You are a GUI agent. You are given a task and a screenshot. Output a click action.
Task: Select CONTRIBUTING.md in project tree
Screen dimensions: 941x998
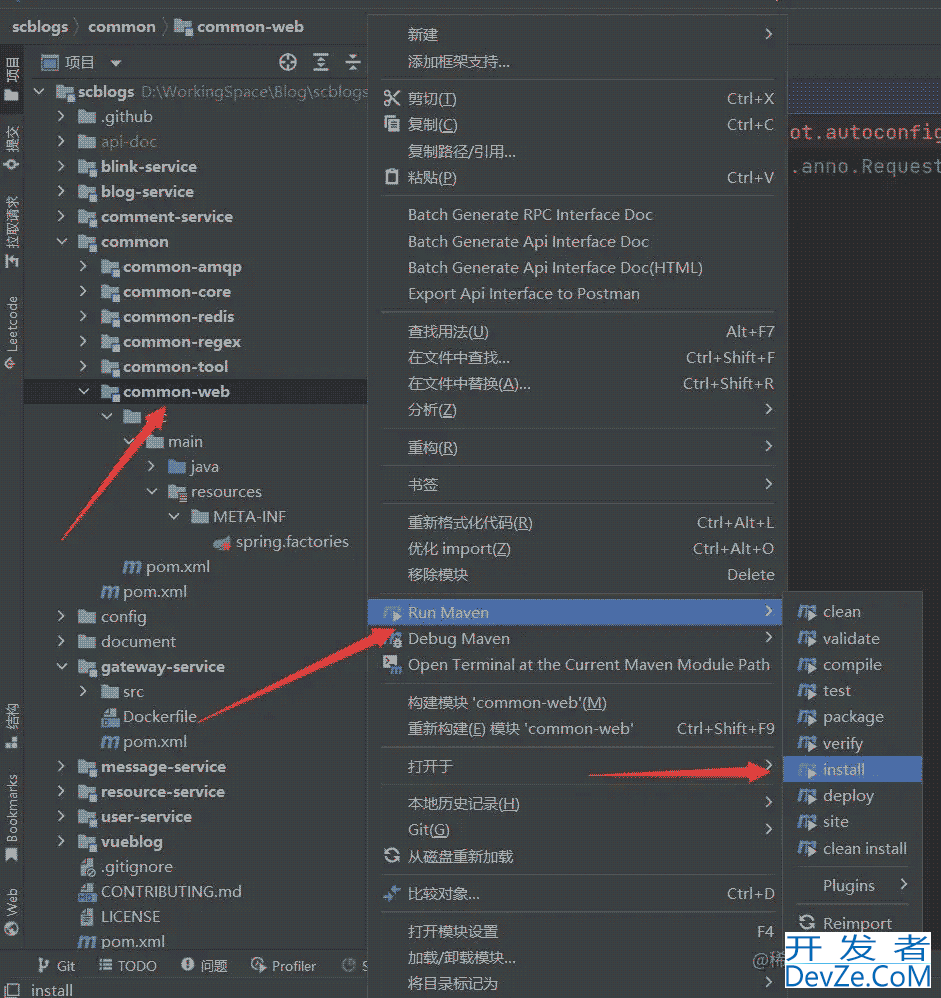point(171,892)
